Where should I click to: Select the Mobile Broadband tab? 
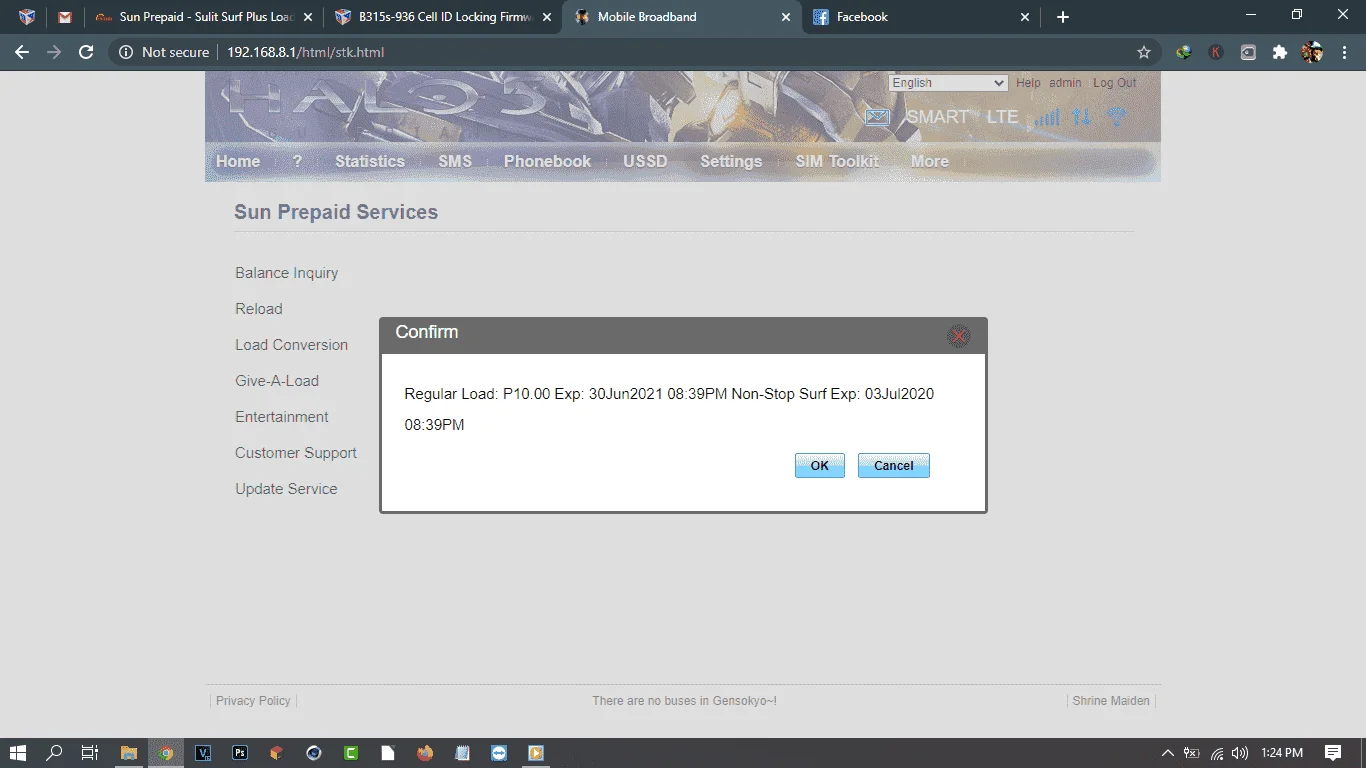pos(682,17)
